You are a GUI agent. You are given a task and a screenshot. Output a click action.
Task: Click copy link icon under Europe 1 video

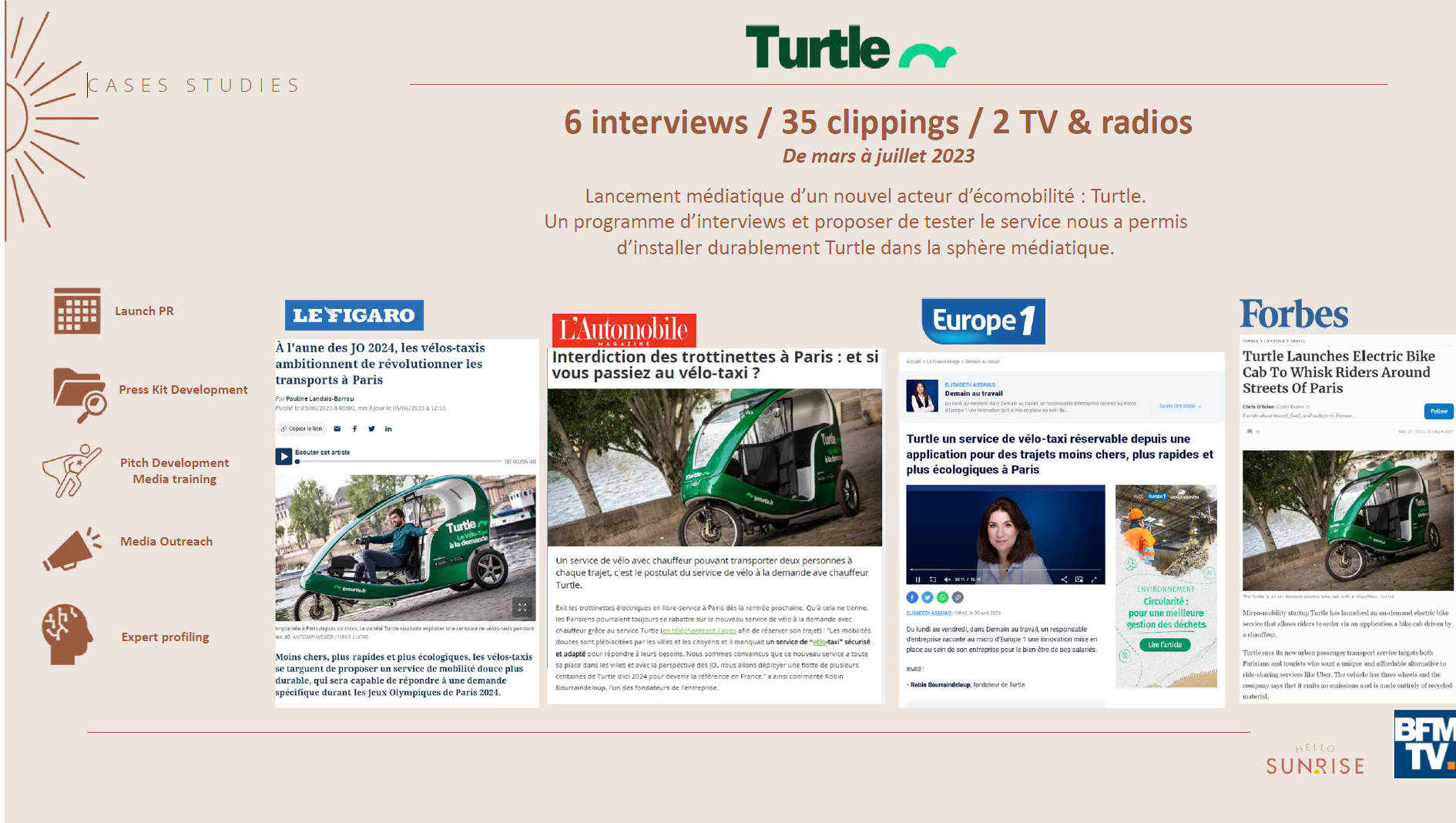958,597
